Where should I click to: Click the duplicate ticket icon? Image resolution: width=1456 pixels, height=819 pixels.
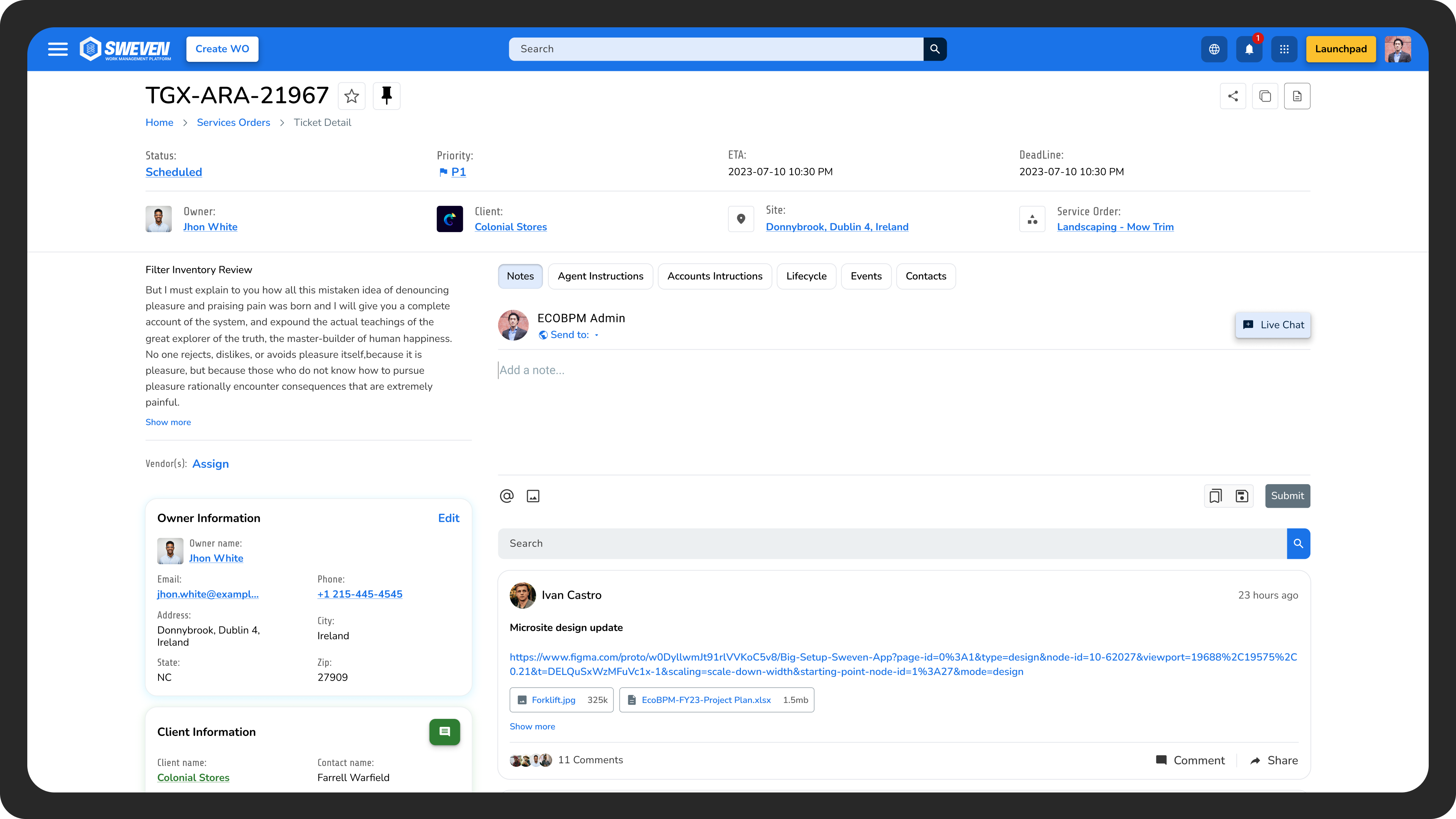pos(1265,96)
